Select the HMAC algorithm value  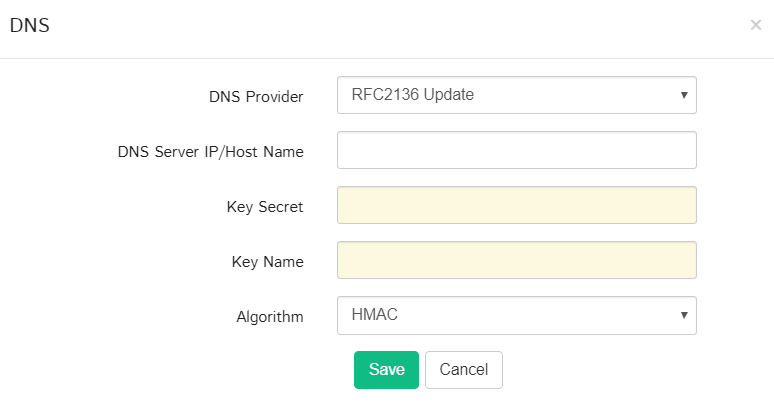coord(376,316)
